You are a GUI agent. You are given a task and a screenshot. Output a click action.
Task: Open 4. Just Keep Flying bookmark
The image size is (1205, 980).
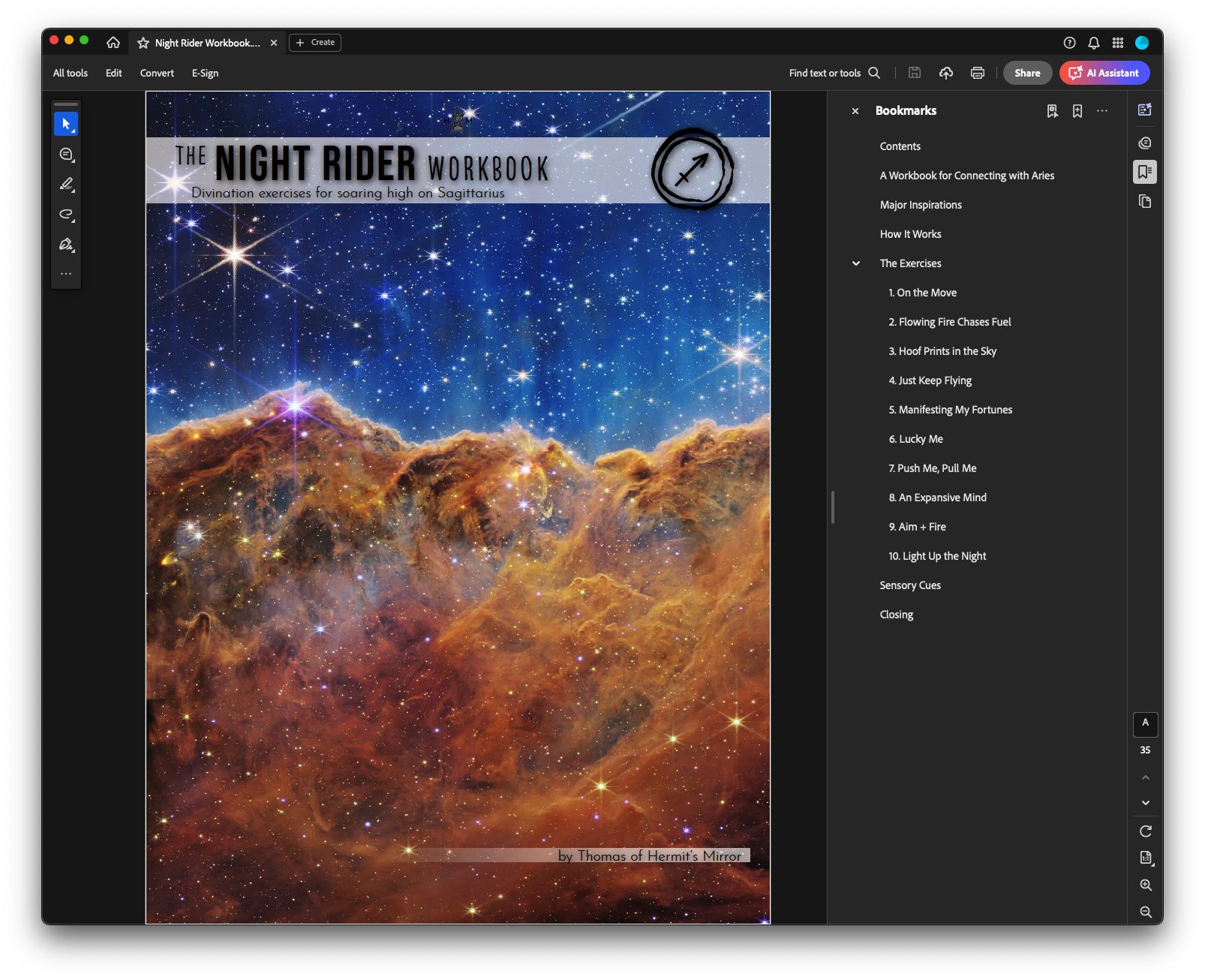point(930,380)
